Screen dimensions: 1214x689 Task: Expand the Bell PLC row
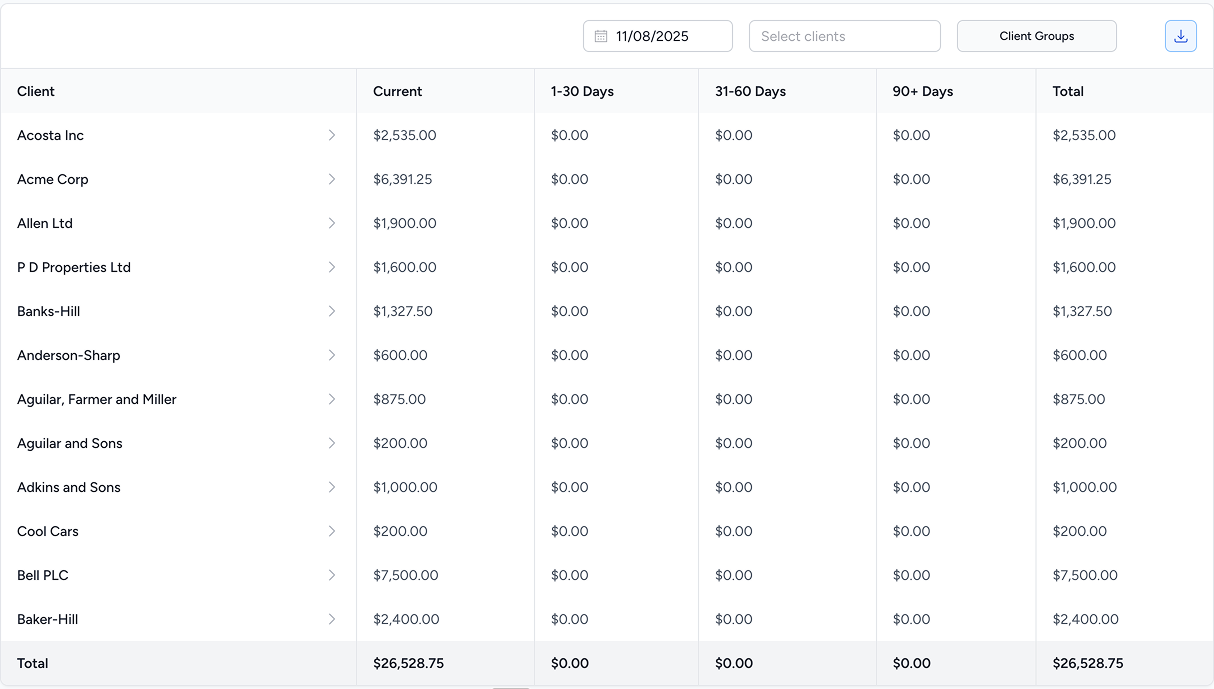(332, 575)
